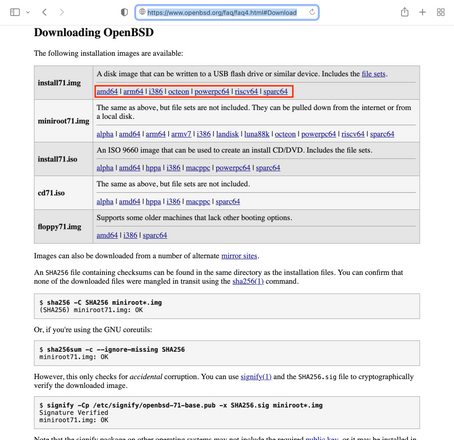Open alpha link in cd71.iso row
Image resolution: width=454 pixels, height=440 pixels.
105,201
